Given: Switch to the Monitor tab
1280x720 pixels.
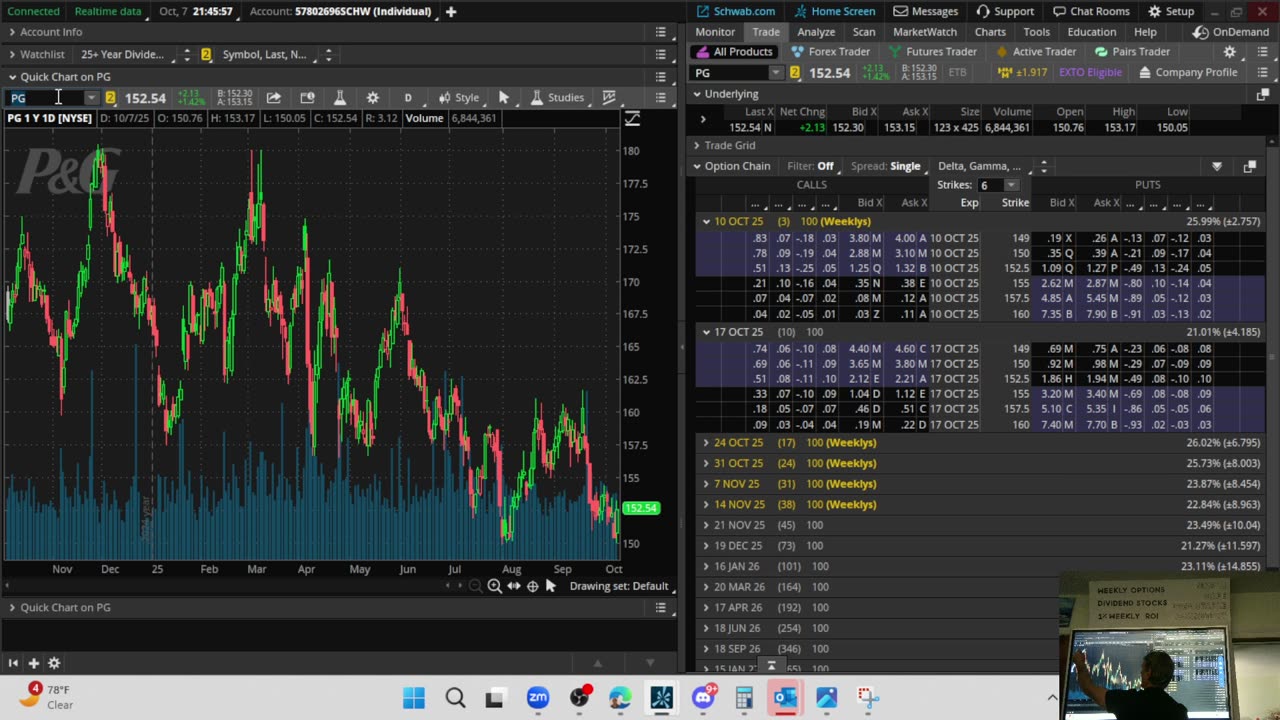Looking at the screenshot, I should [715, 32].
